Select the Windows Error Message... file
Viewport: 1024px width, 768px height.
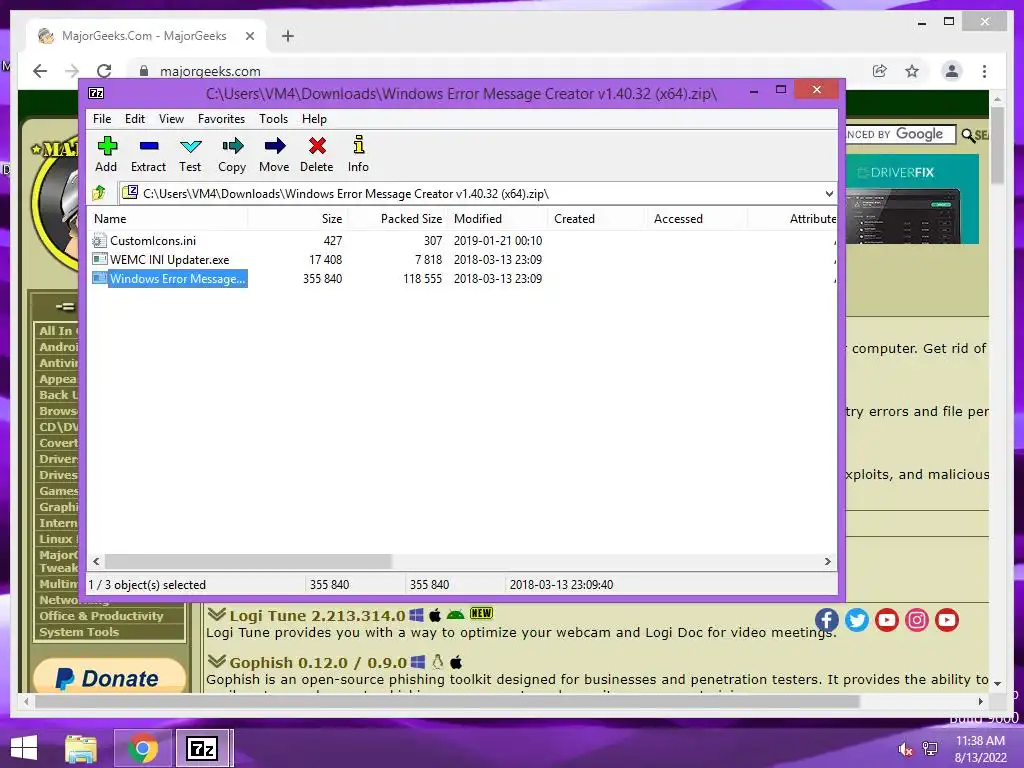(178, 279)
